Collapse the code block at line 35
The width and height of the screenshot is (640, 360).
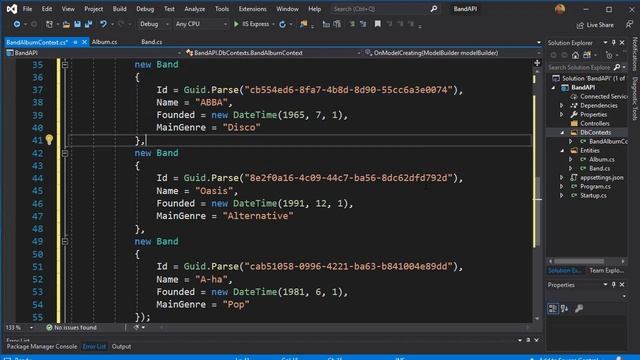point(65,64)
